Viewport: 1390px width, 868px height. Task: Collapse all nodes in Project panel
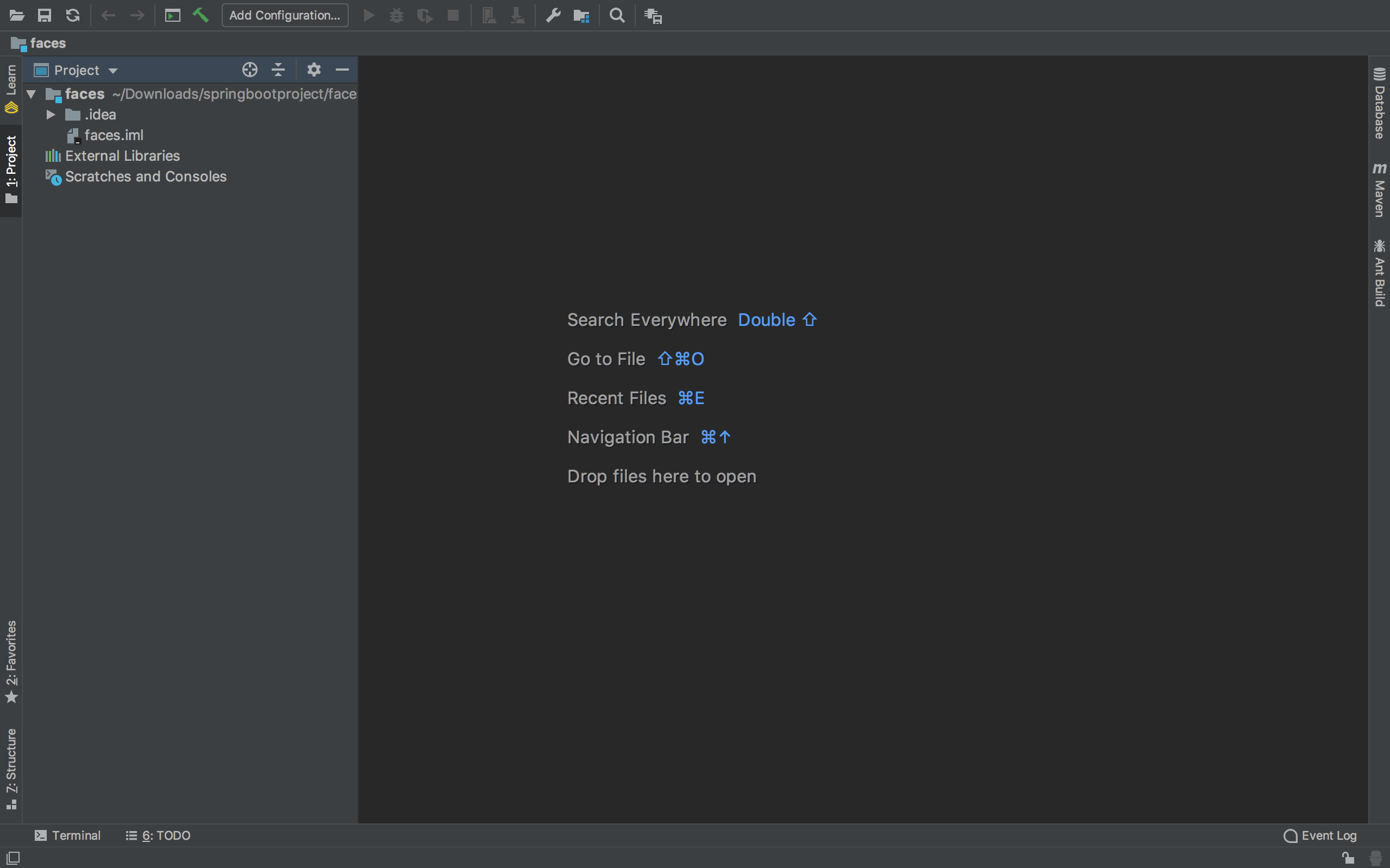pos(278,70)
